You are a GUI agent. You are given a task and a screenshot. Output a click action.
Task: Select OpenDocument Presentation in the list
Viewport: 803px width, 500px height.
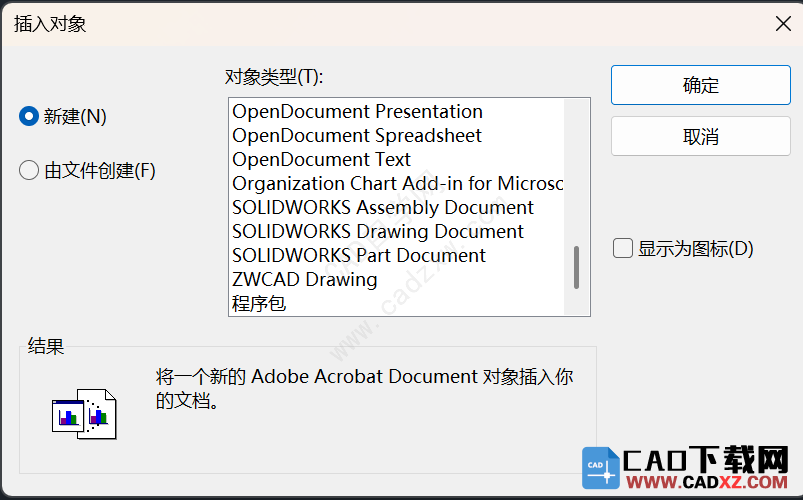click(396, 111)
